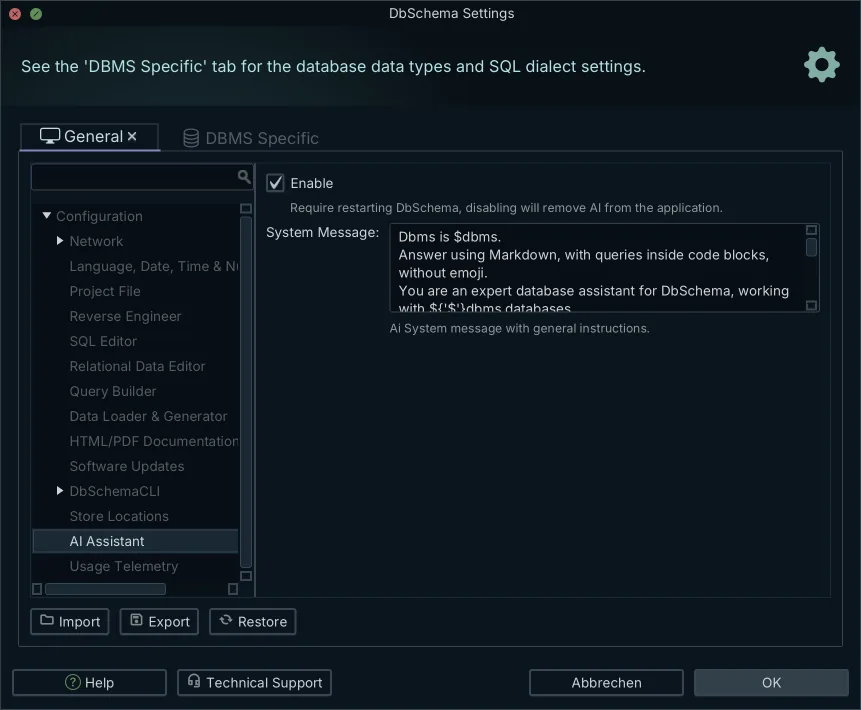This screenshot has height=710, width=861.
Task: Click the settings tree scroll-up arrow
Action: (x=246, y=209)
